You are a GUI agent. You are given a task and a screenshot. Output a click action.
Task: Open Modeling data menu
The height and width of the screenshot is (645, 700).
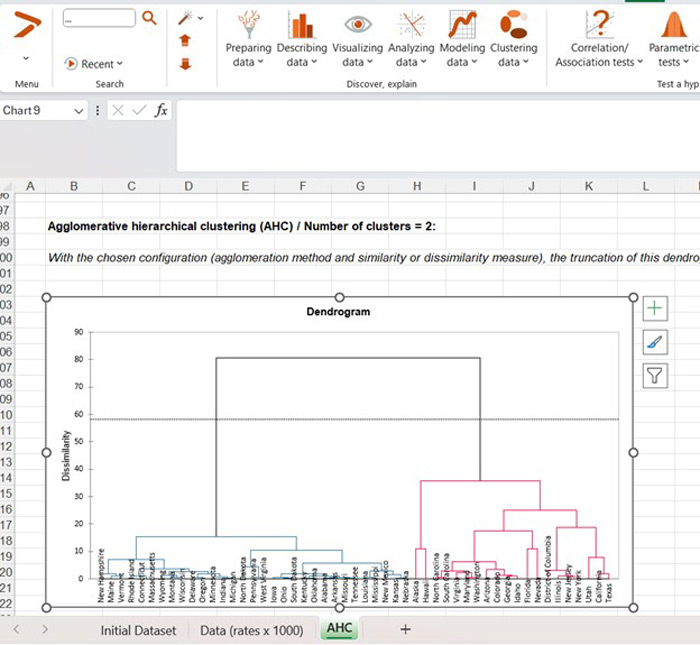[x=461, y=38]
